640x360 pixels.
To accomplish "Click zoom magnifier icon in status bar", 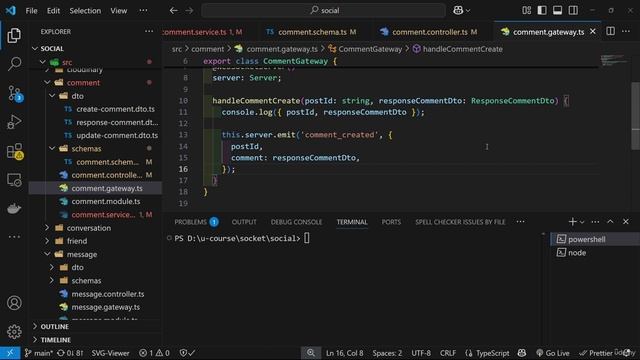I will [x=311, y=353].
